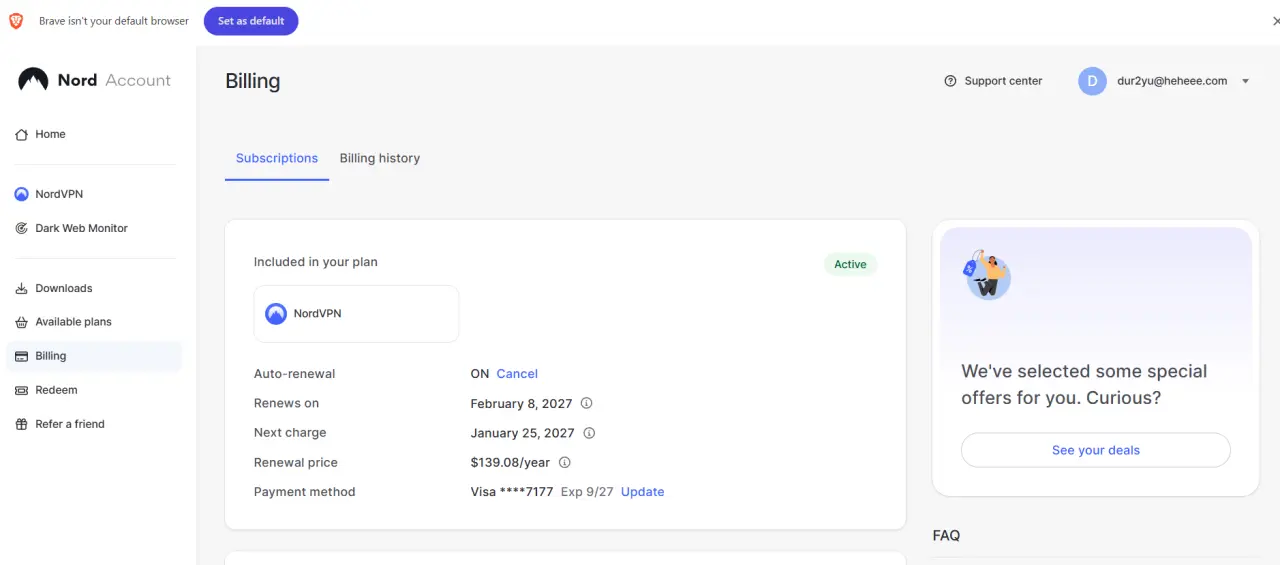Click info icon beside renewal price
Image resolution: width=1280 pixels, height=565 pixels.
[564, 462]
